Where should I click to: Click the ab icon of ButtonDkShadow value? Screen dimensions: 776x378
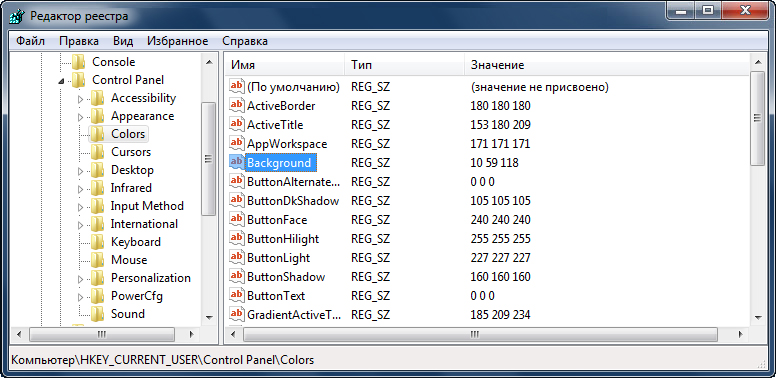click(237, 200)
